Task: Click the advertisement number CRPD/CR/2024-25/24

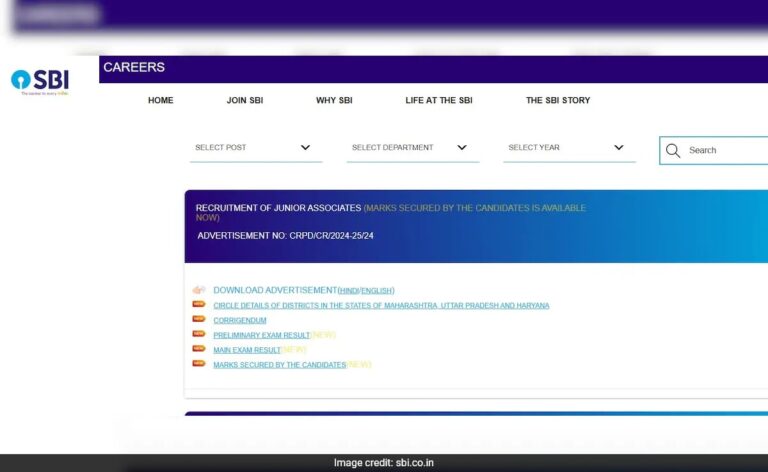Action: (x=331, y=236)
